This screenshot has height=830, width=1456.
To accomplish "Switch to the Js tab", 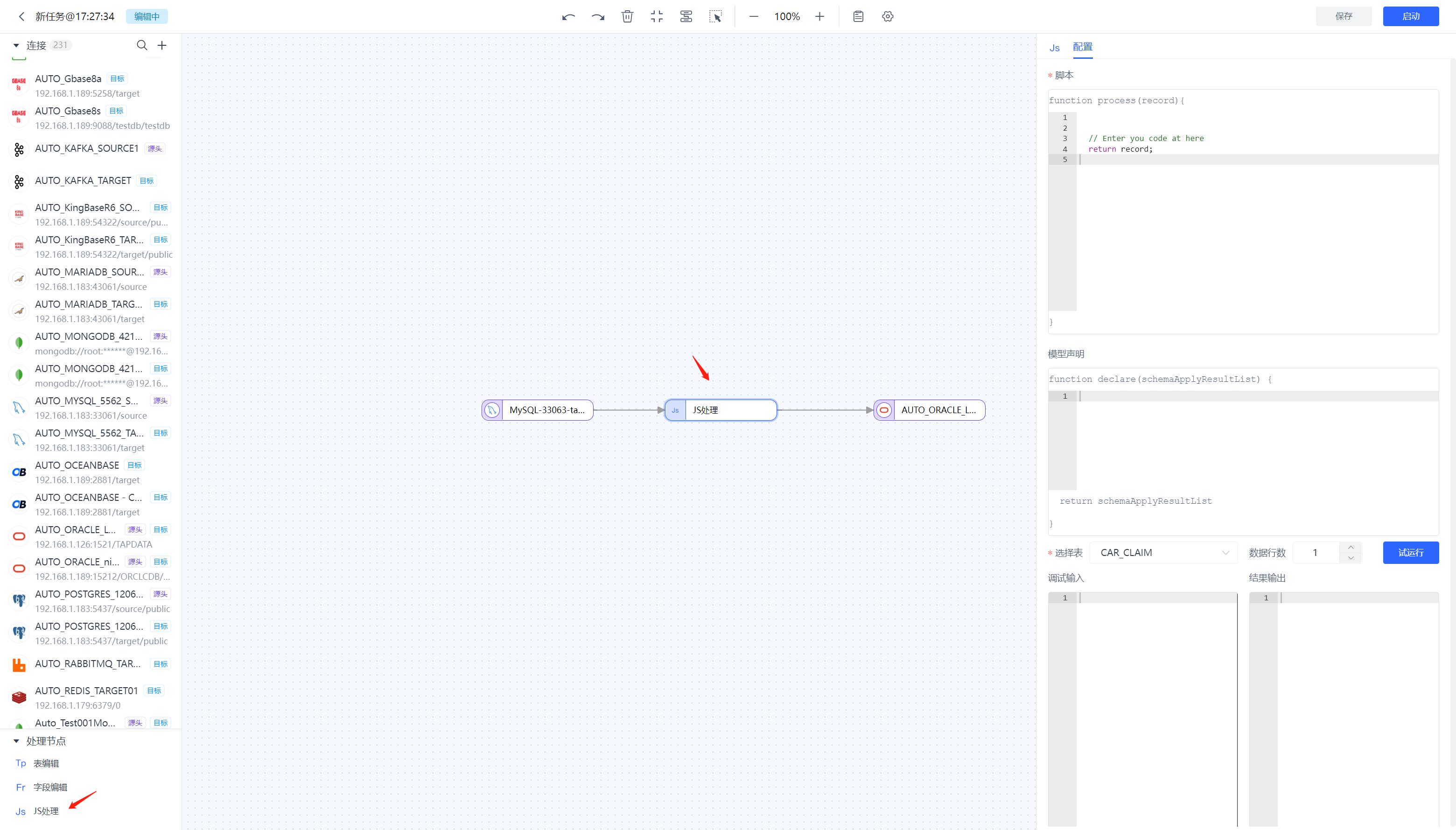I will point(1054,48).
